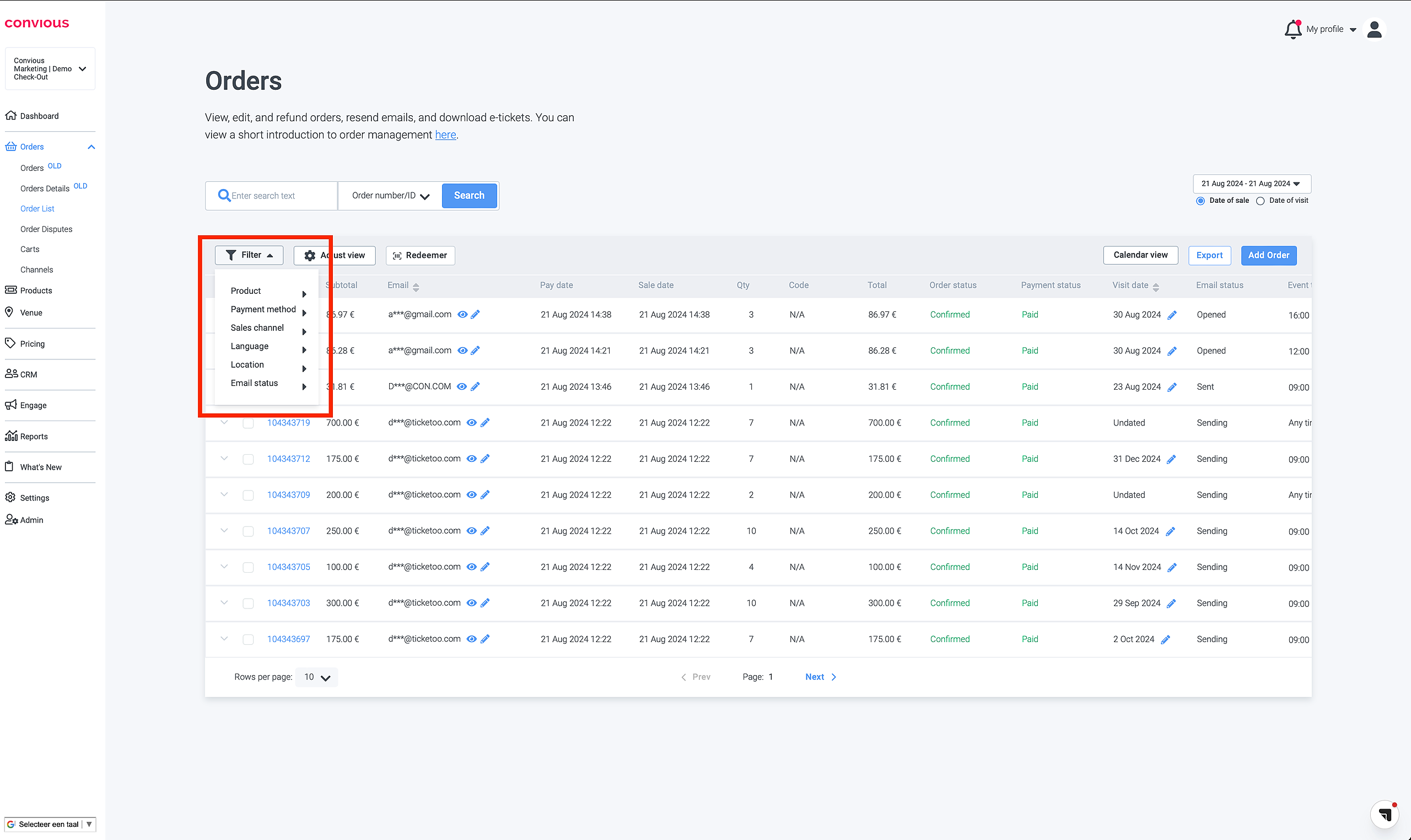Check the box for order 104343707
The width and height of the screenshot is (1411, 840).
(248, 531)
